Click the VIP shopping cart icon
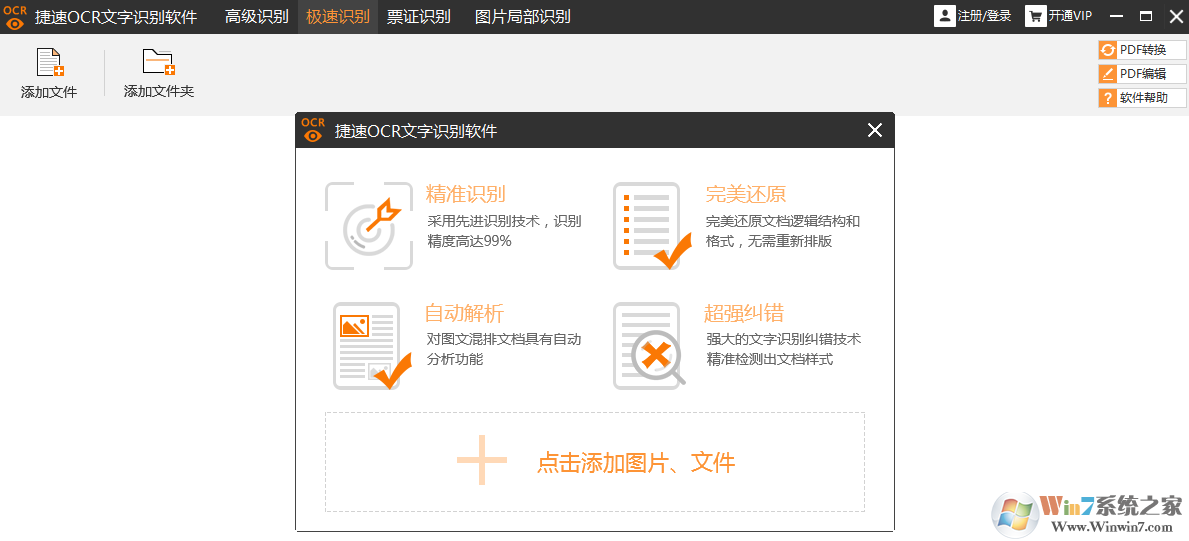This screenshot has width=1189, height=541. [1035, 16]
